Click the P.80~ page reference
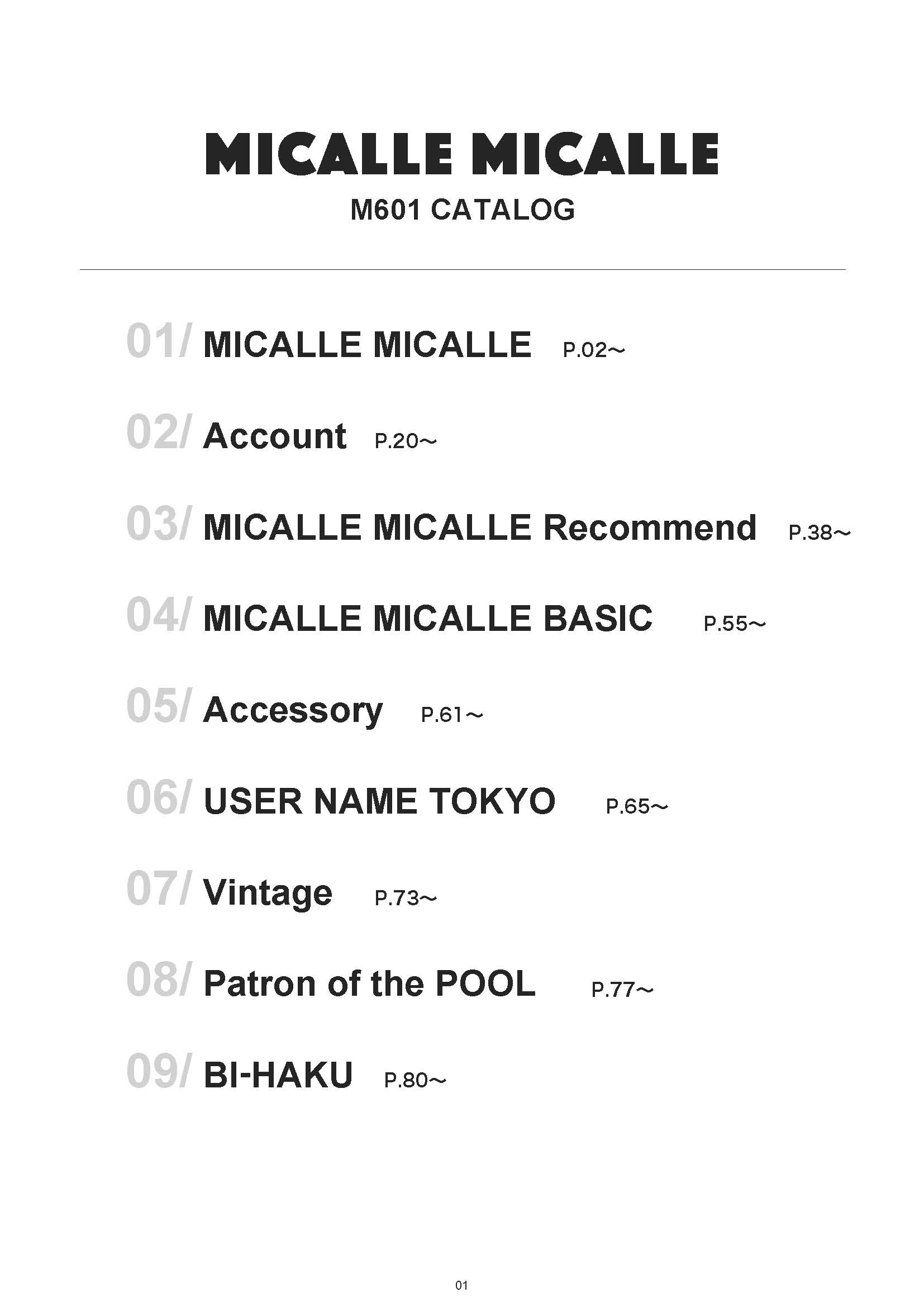Viewport: 924px width, 1307px height. coord(415,1081)
